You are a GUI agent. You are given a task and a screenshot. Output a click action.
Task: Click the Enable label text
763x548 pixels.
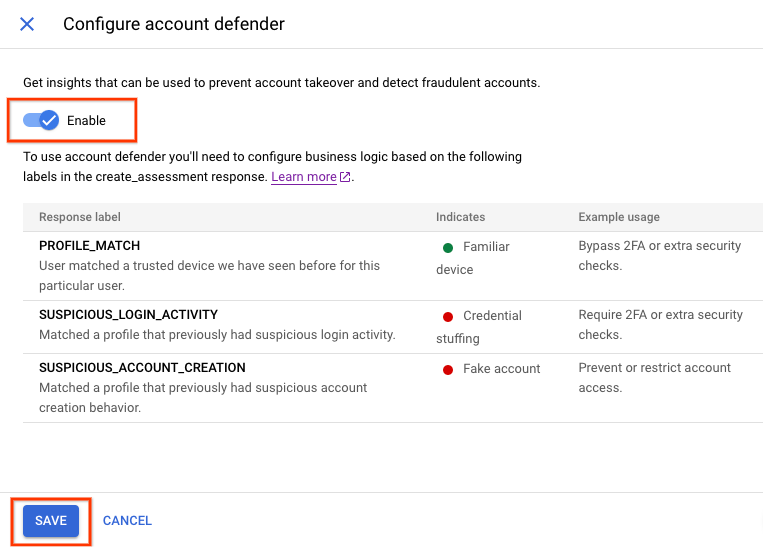click(x=86, y=121)
